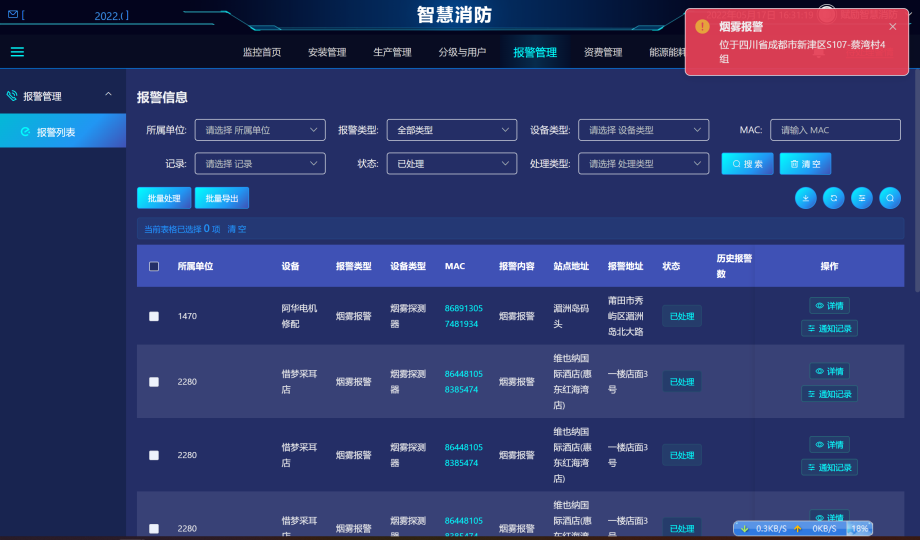Open the 状态 dropdown showing 已处理
Image resolution: width=920 pixels, height=540 pixels.
[452, 164]
